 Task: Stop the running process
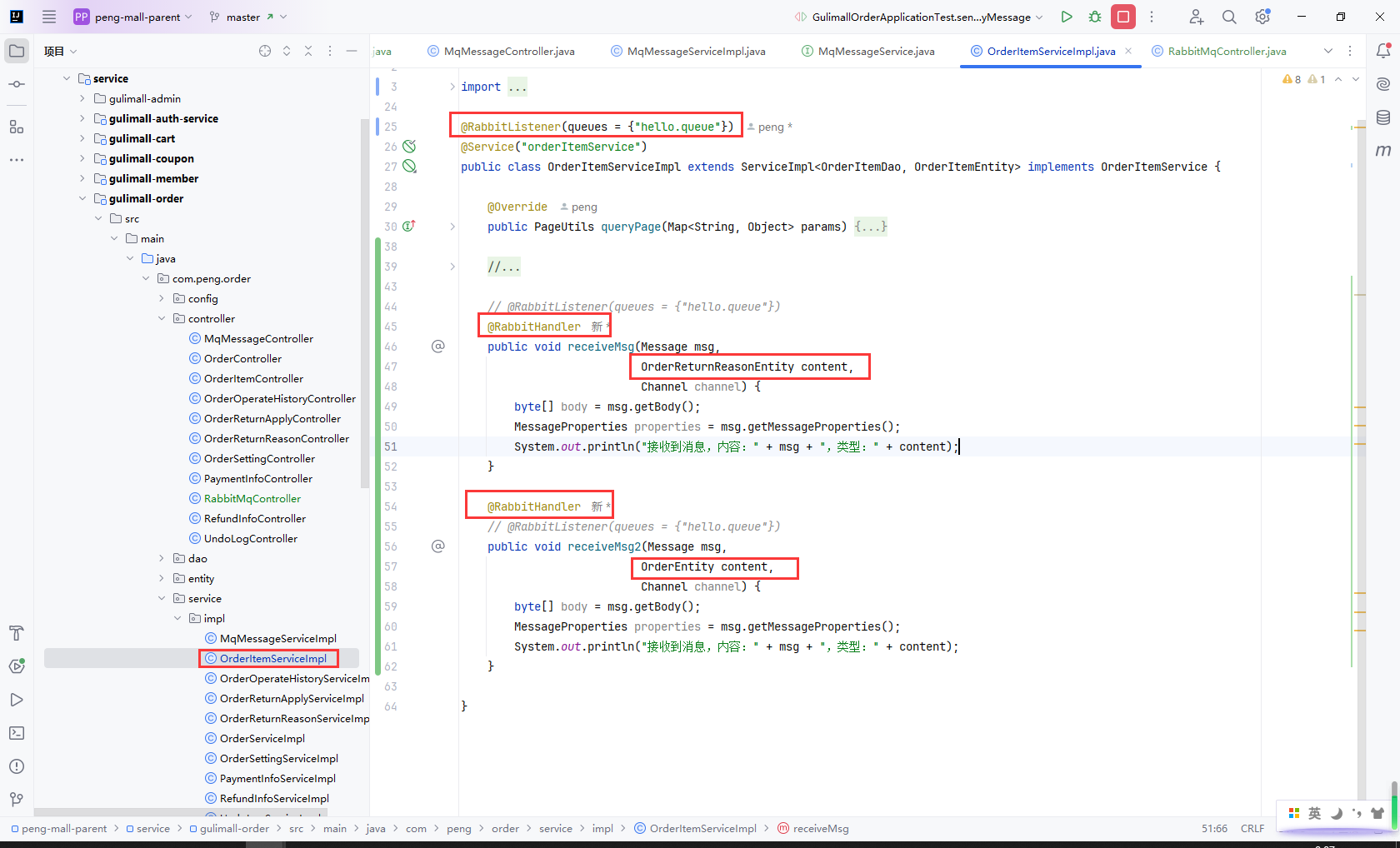[x=1123, y=17]
